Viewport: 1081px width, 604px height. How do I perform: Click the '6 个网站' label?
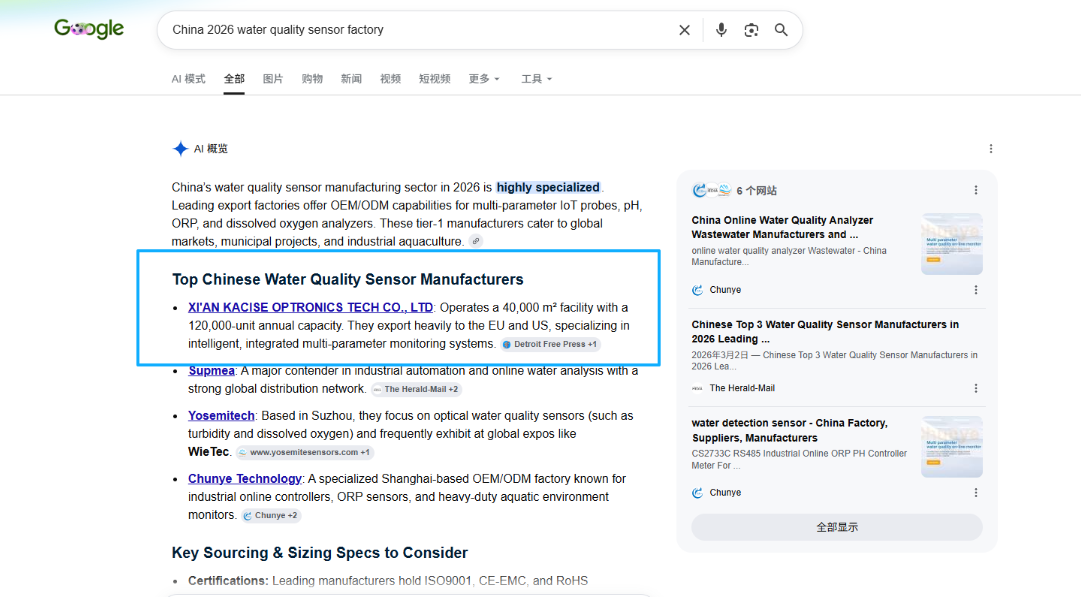point(756,190)
